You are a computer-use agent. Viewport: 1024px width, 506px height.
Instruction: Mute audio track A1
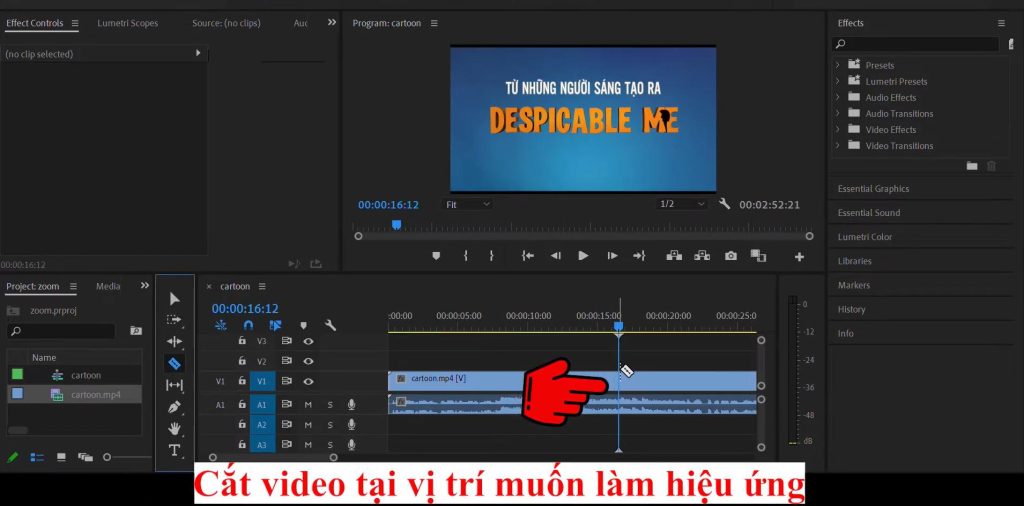click(x=308, y=405)
